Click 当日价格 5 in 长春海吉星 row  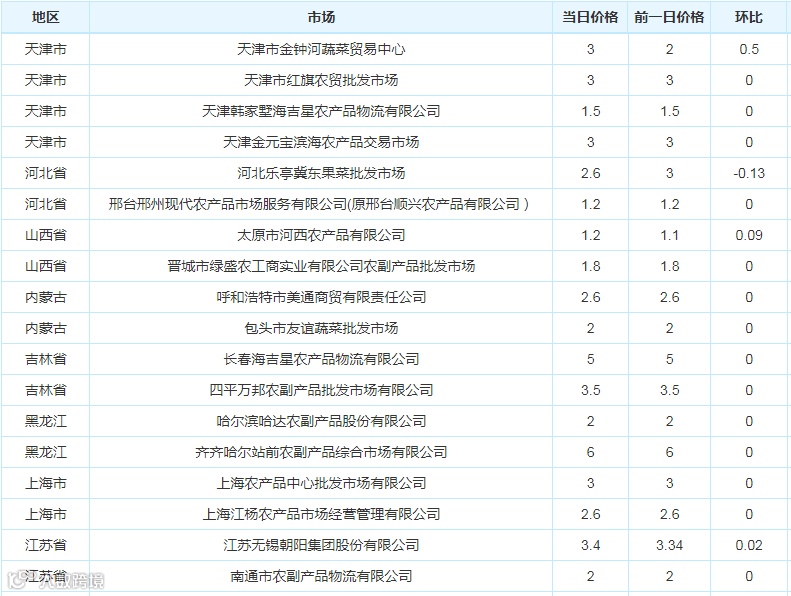click(590, 359)
